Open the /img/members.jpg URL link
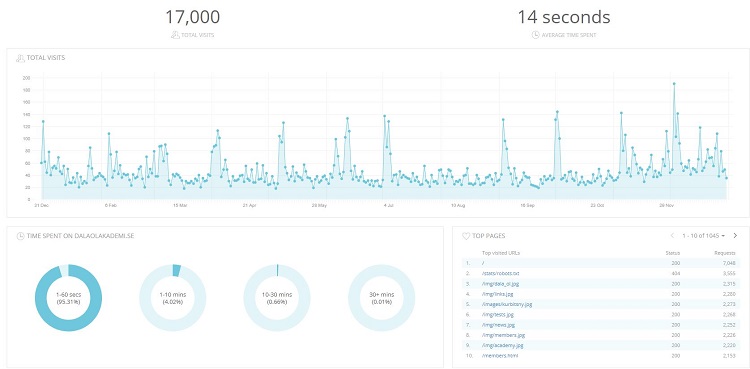This screenshot has height=369, width=750. pyautogui.click(x=503, y=335)
